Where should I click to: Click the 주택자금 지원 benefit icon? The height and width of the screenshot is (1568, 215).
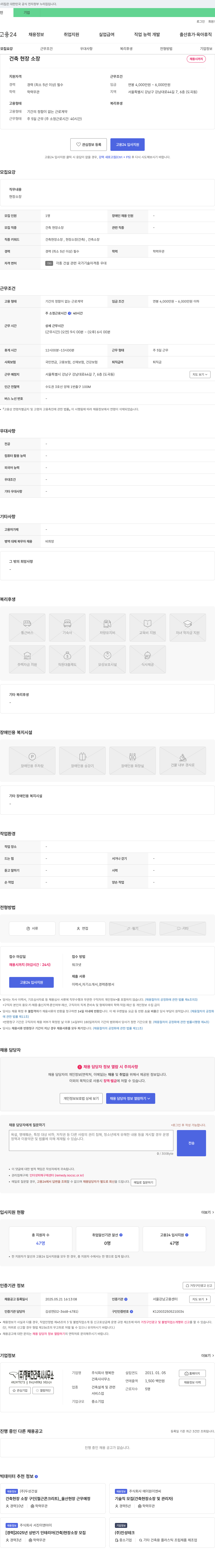point(27,659)
